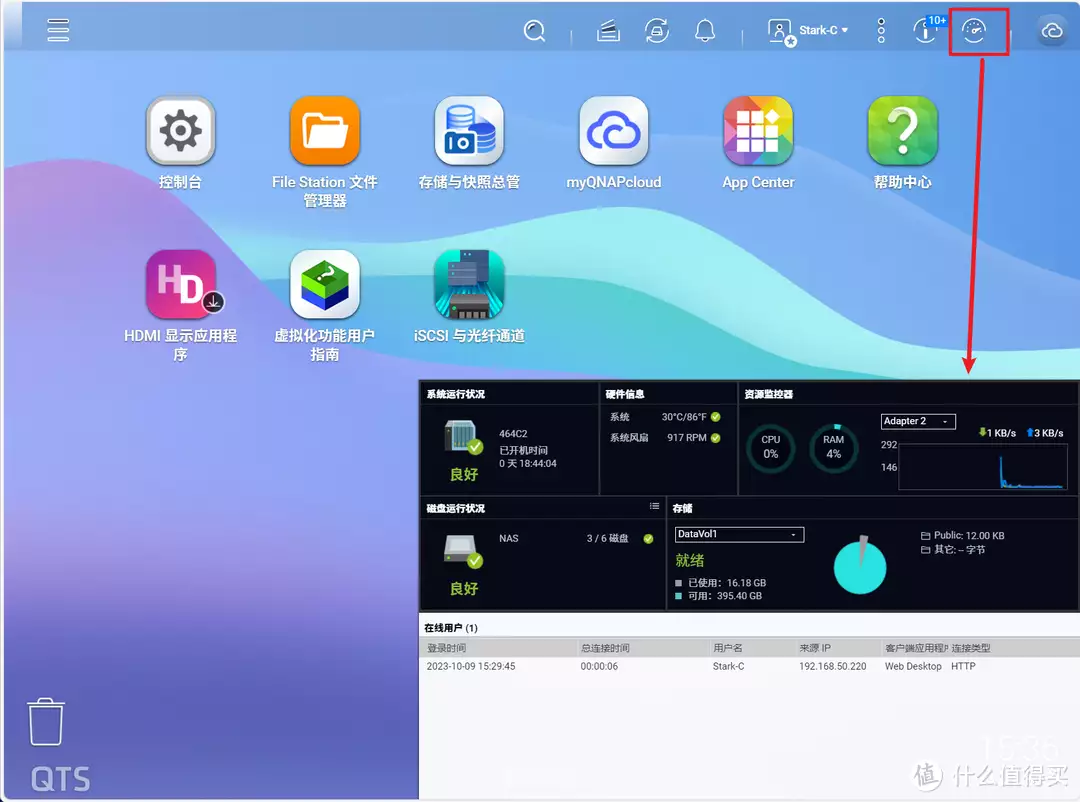
Task: Open the event notifications bell
Action: point(705,31)
